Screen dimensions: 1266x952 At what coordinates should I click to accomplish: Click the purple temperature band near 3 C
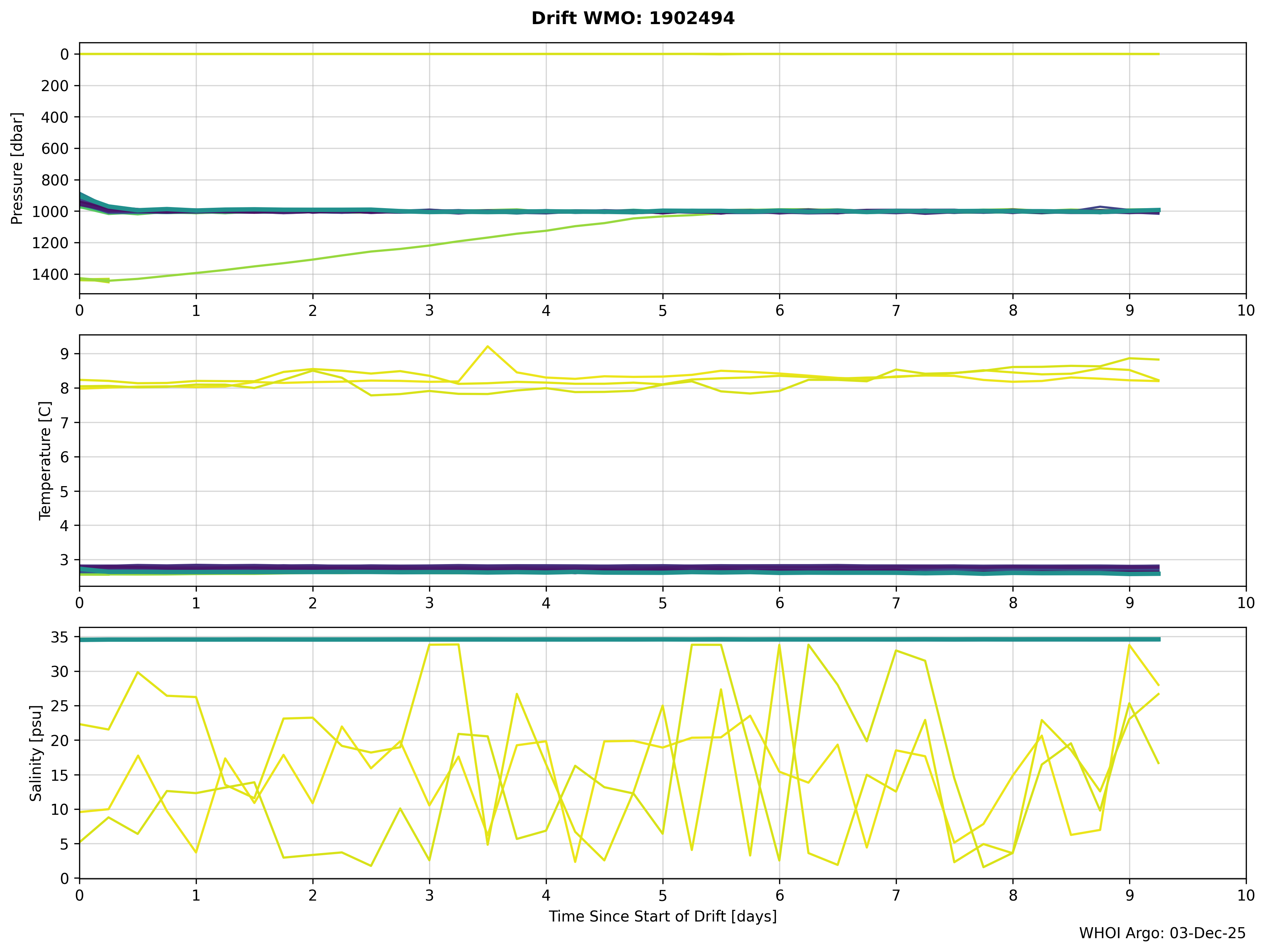click(572, 567)
